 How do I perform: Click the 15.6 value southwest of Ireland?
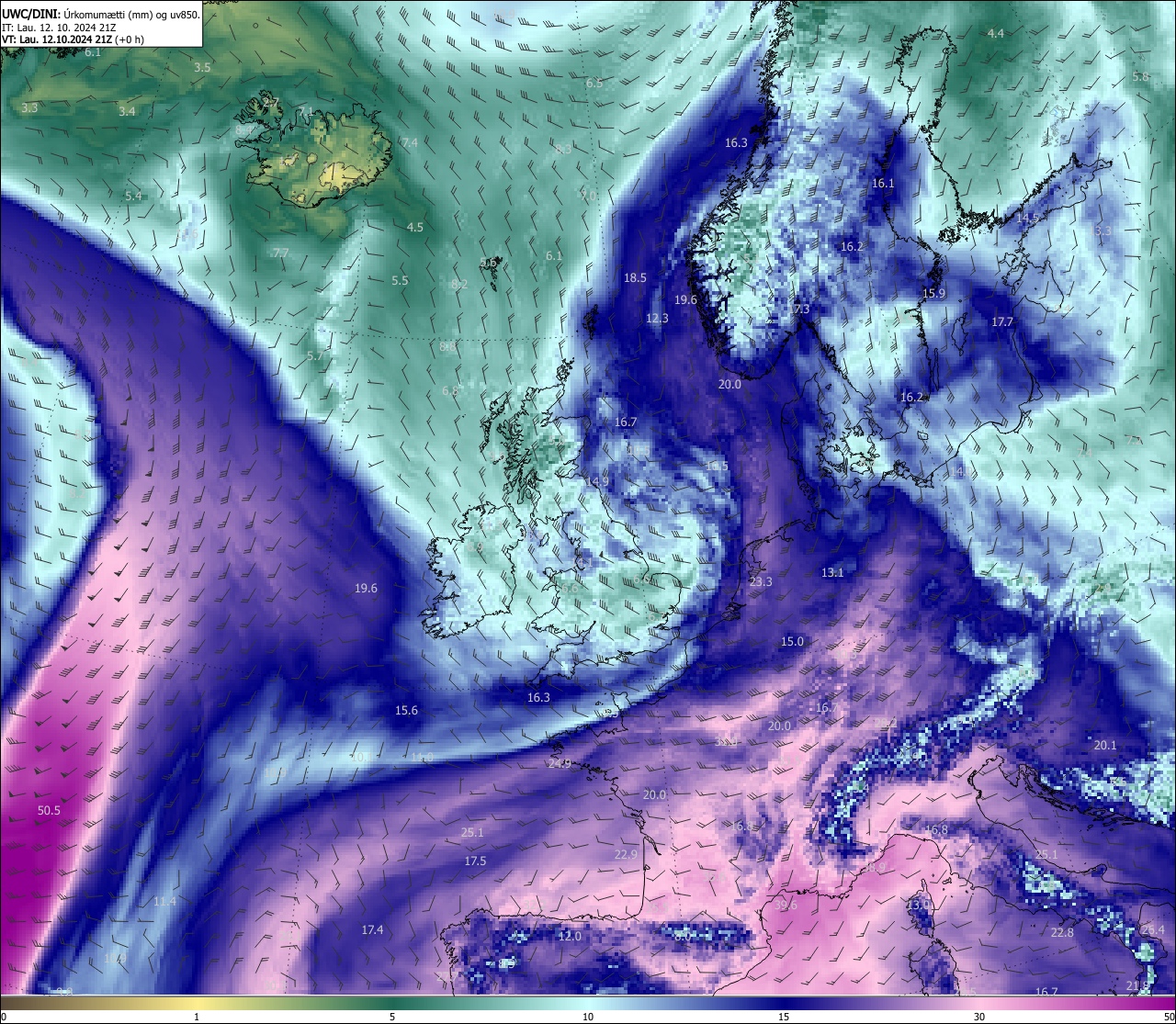click(406, 710)
